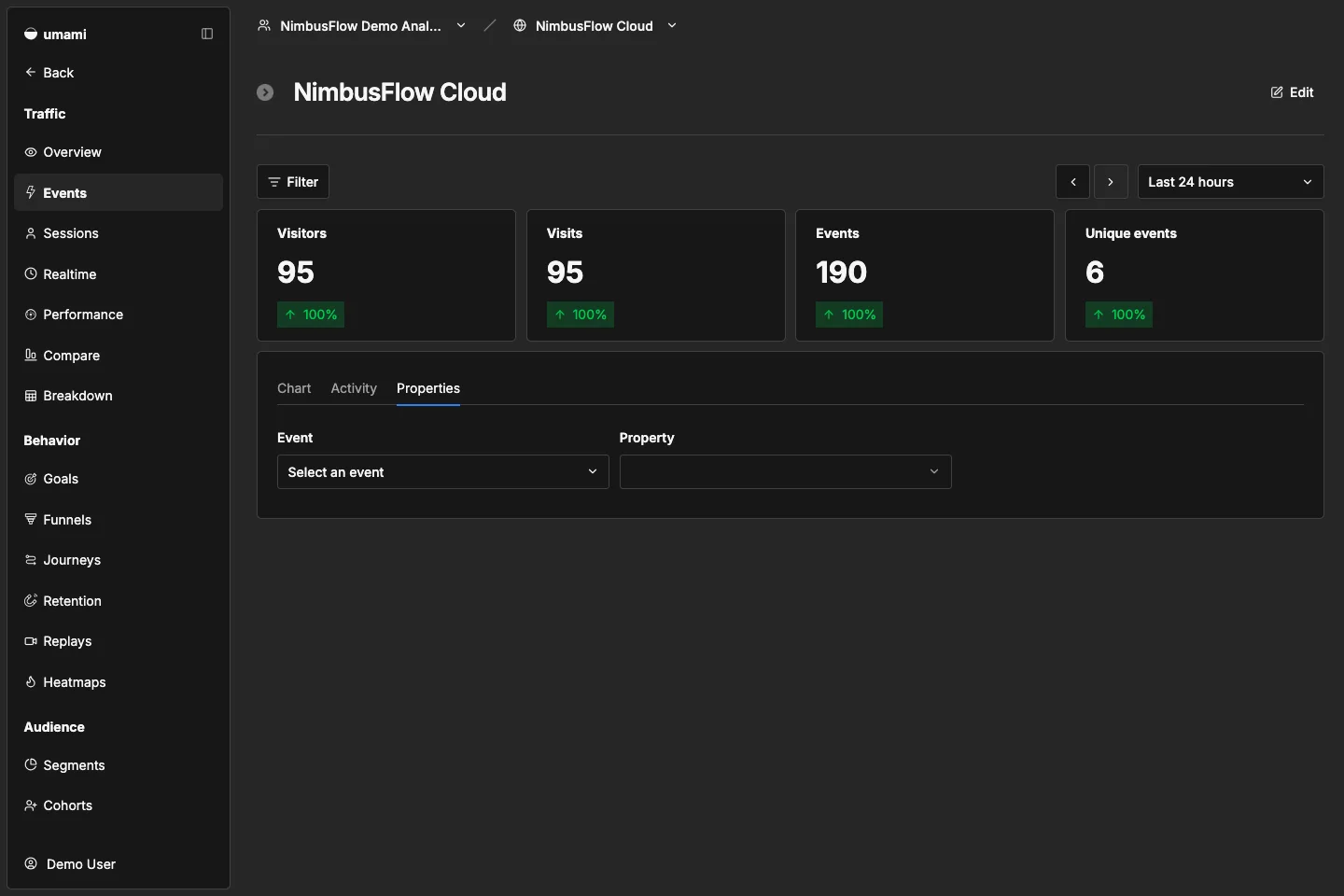Open the Cohorts page link

pos(119,805)
